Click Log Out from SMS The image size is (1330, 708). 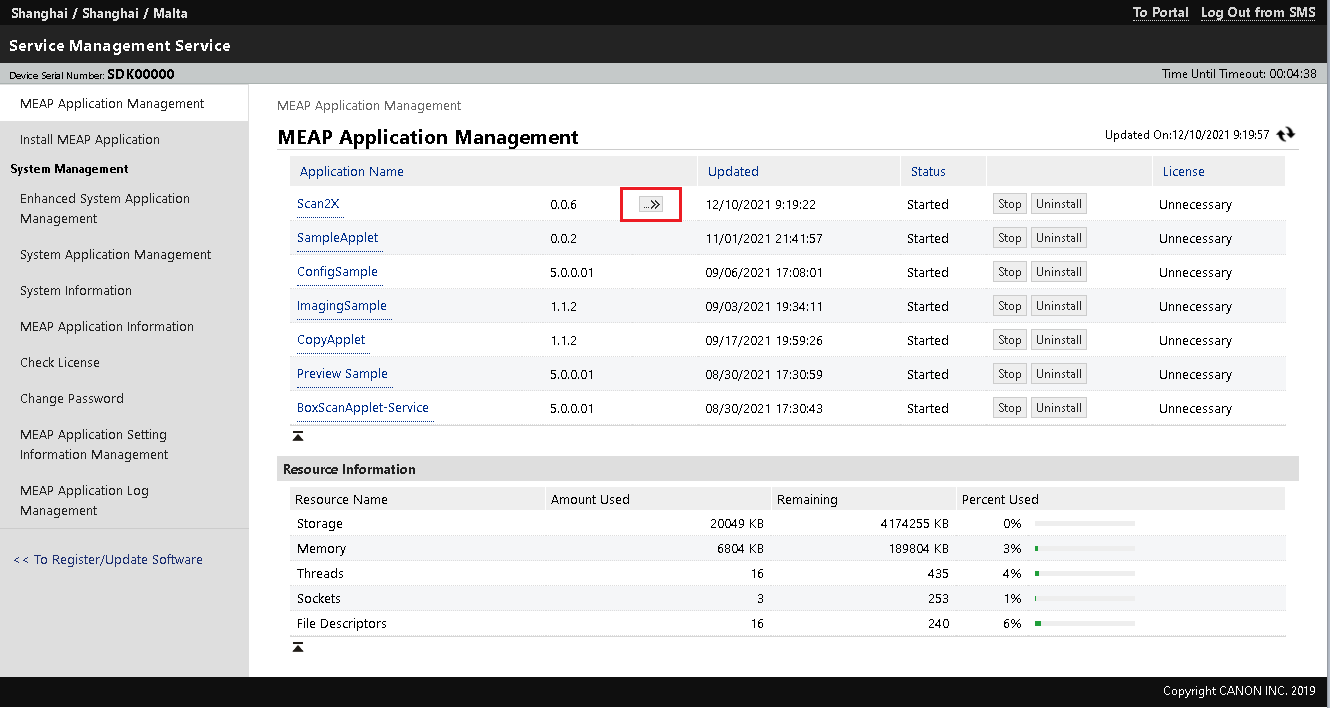coord(1258,13)
